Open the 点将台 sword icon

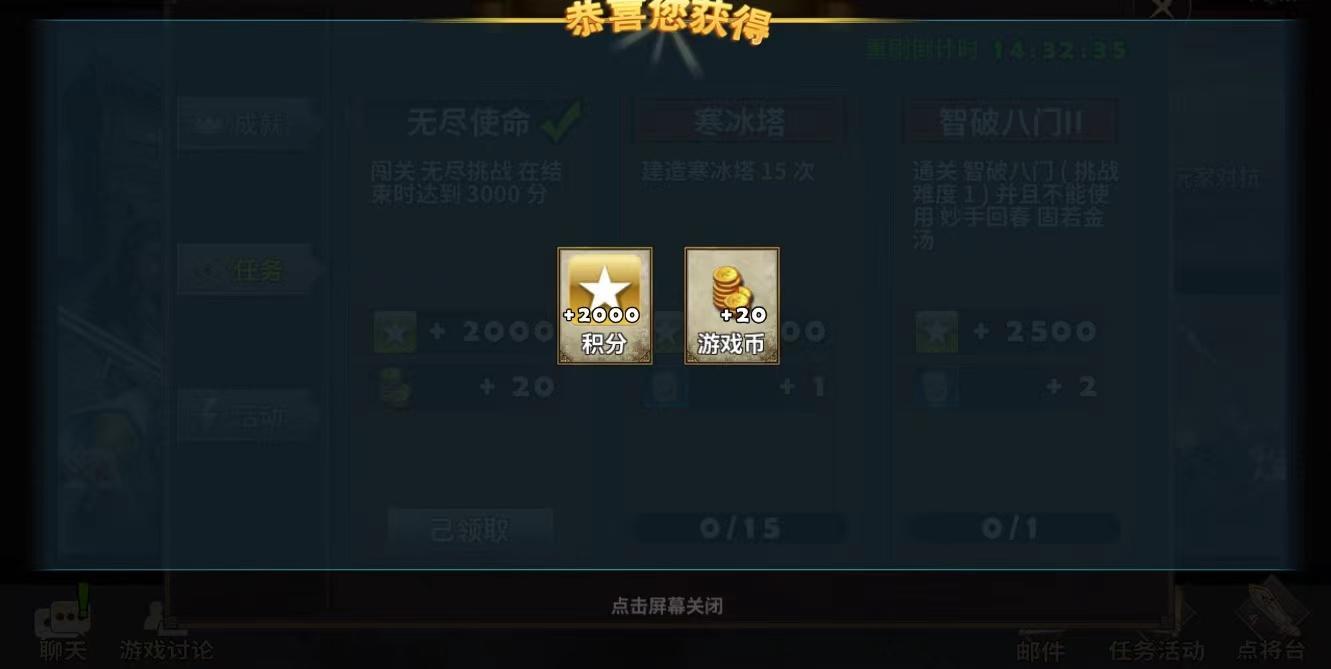[1271, 622]
